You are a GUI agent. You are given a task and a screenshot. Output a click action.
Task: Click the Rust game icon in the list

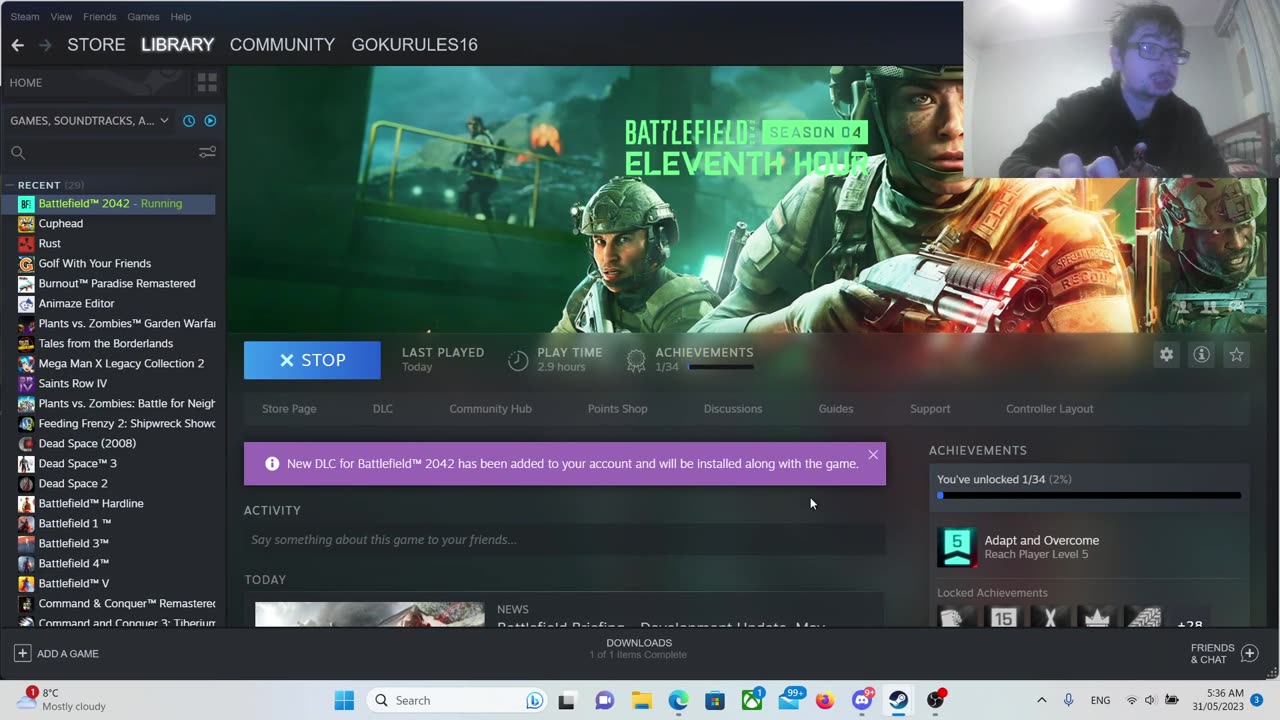coord(26,244)
